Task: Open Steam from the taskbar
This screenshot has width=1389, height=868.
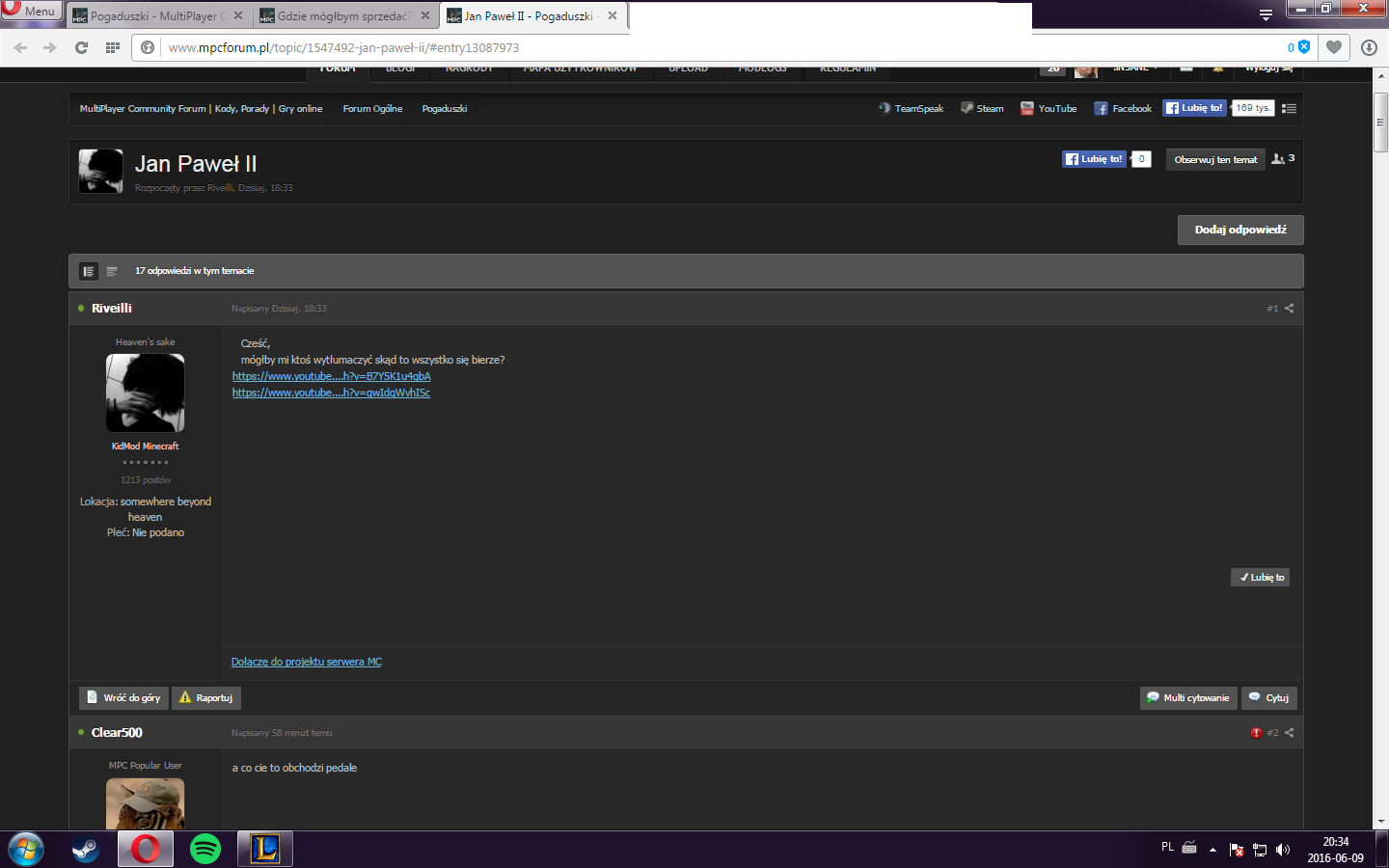Action: pos(86,850)
